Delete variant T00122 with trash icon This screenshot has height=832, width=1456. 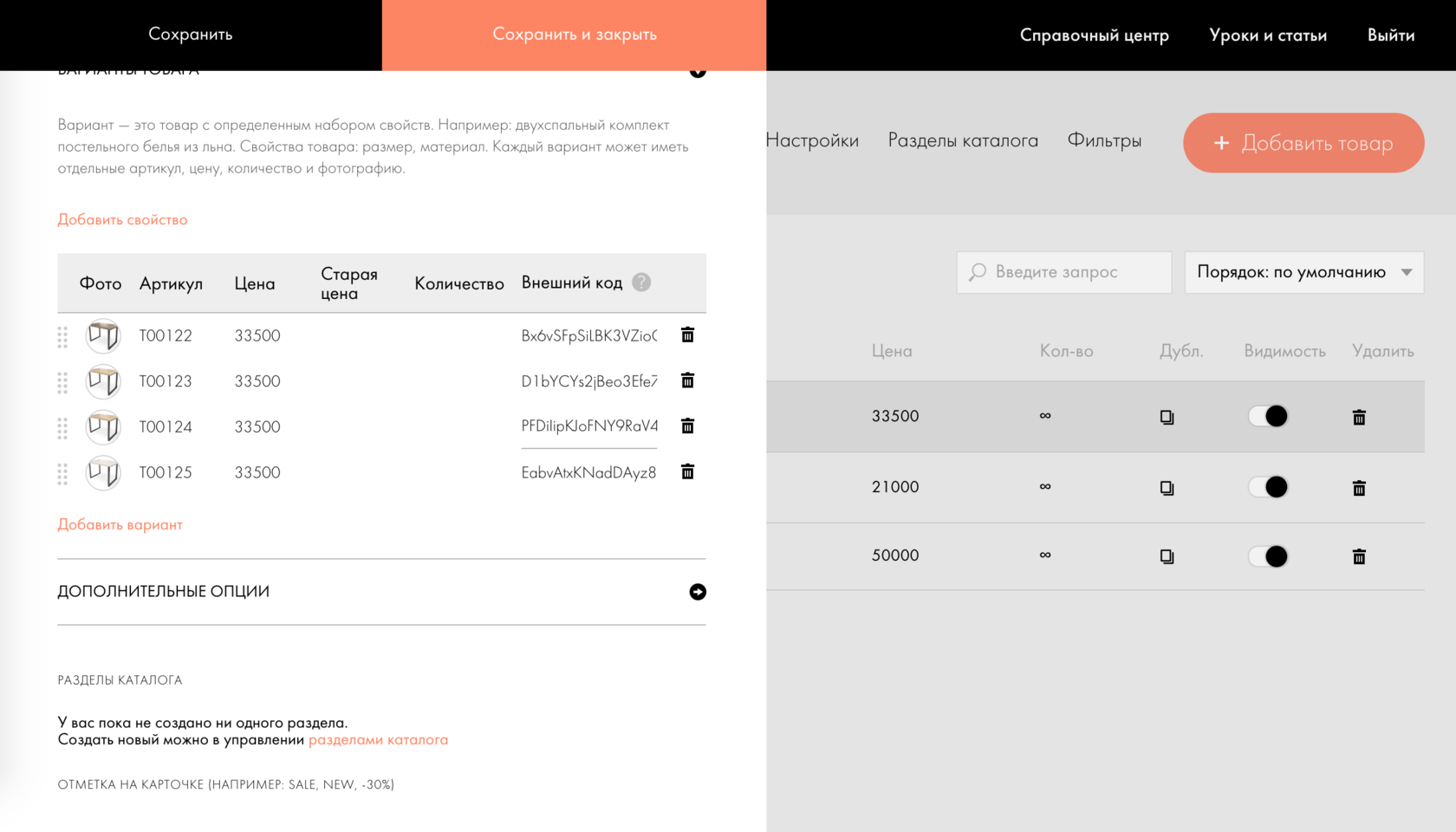click(687, 335)
